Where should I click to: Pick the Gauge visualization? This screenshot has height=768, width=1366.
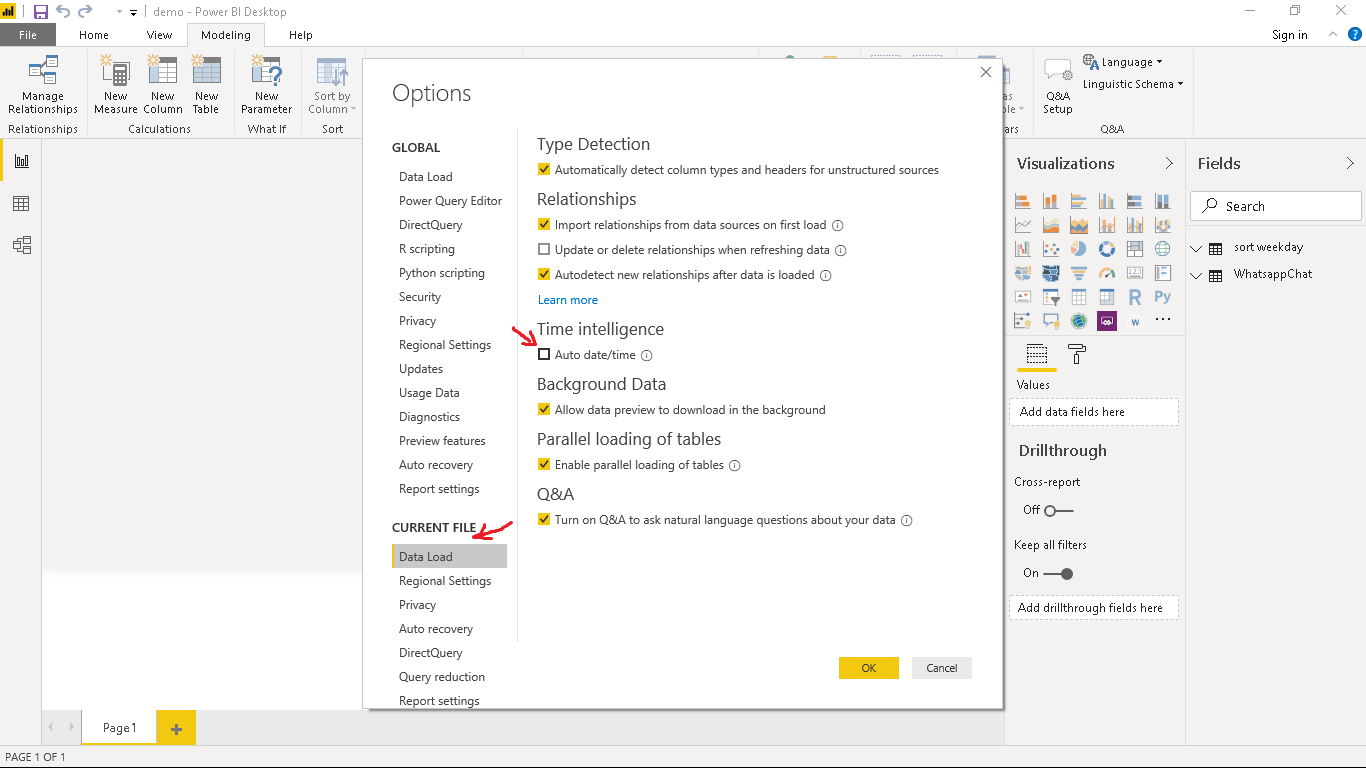(1106, 273)
